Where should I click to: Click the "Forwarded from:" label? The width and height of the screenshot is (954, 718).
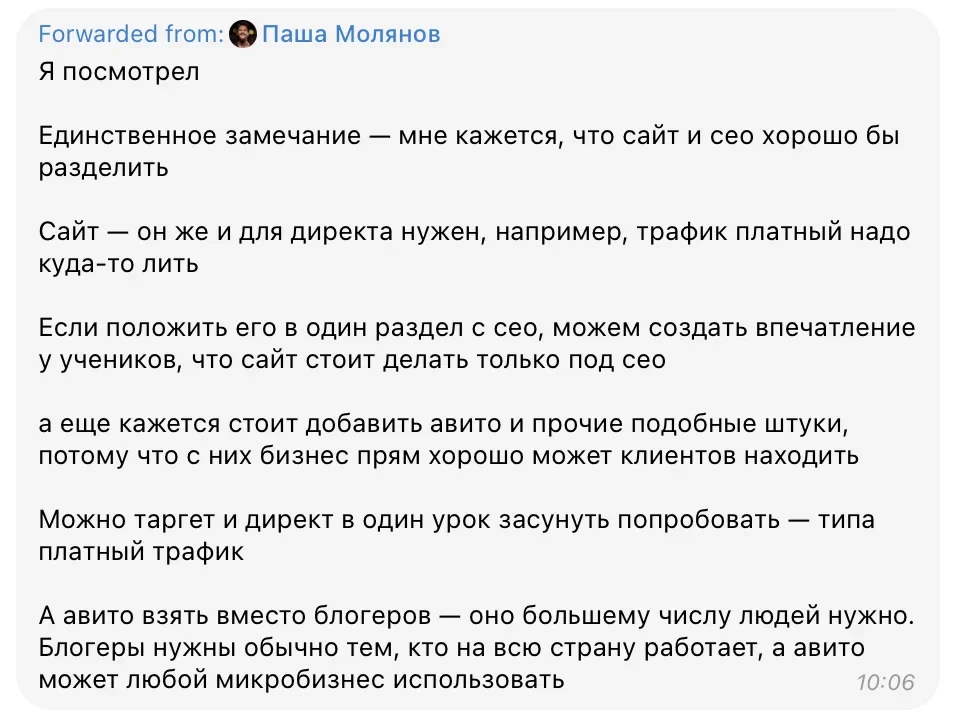pyautogui.click(x=130, y=35)
